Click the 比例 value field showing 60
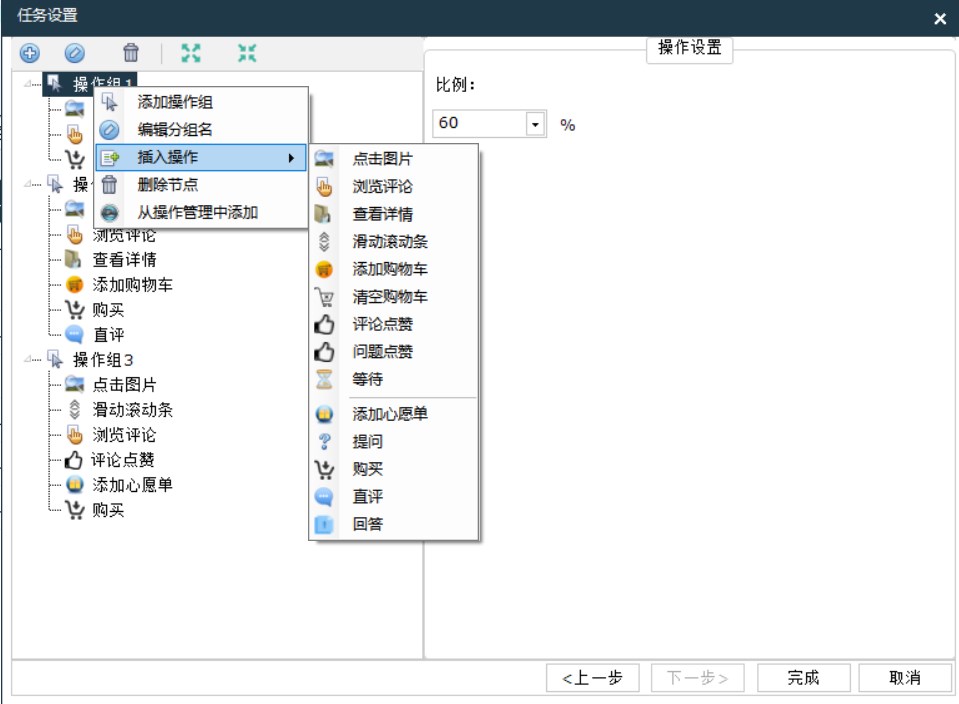This screenshot has height=704, width=959. (479, 124)
